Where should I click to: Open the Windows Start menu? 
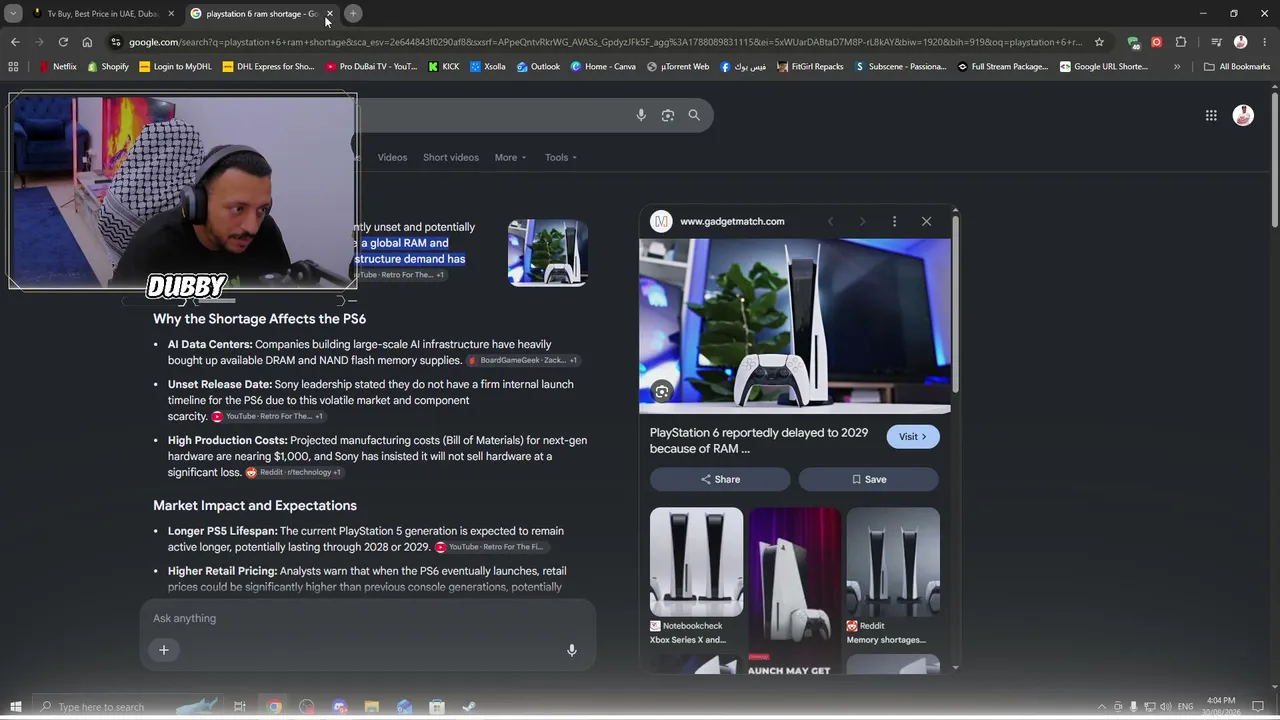click(x=15, y=707)
